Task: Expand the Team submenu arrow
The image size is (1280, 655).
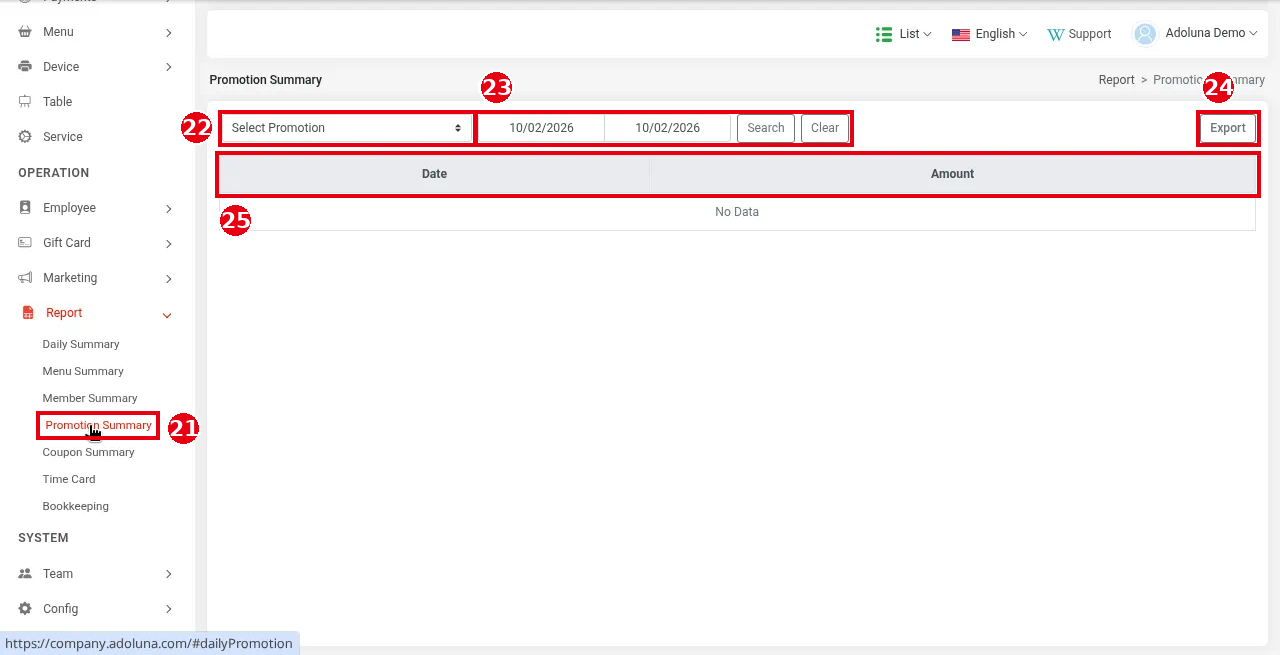Action: tap(168, 574)
